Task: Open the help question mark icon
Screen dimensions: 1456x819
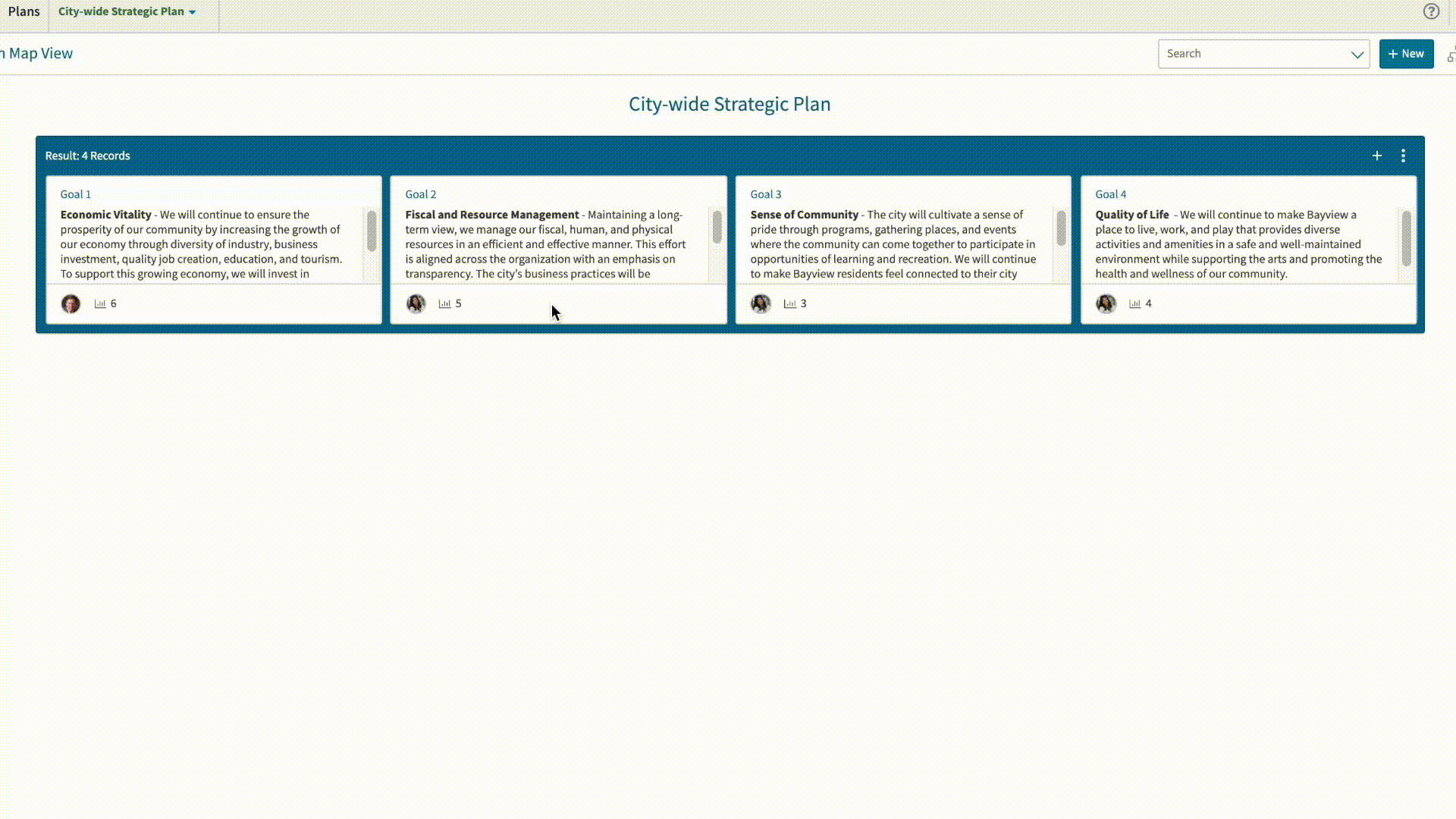Action: click(1431, 11)
